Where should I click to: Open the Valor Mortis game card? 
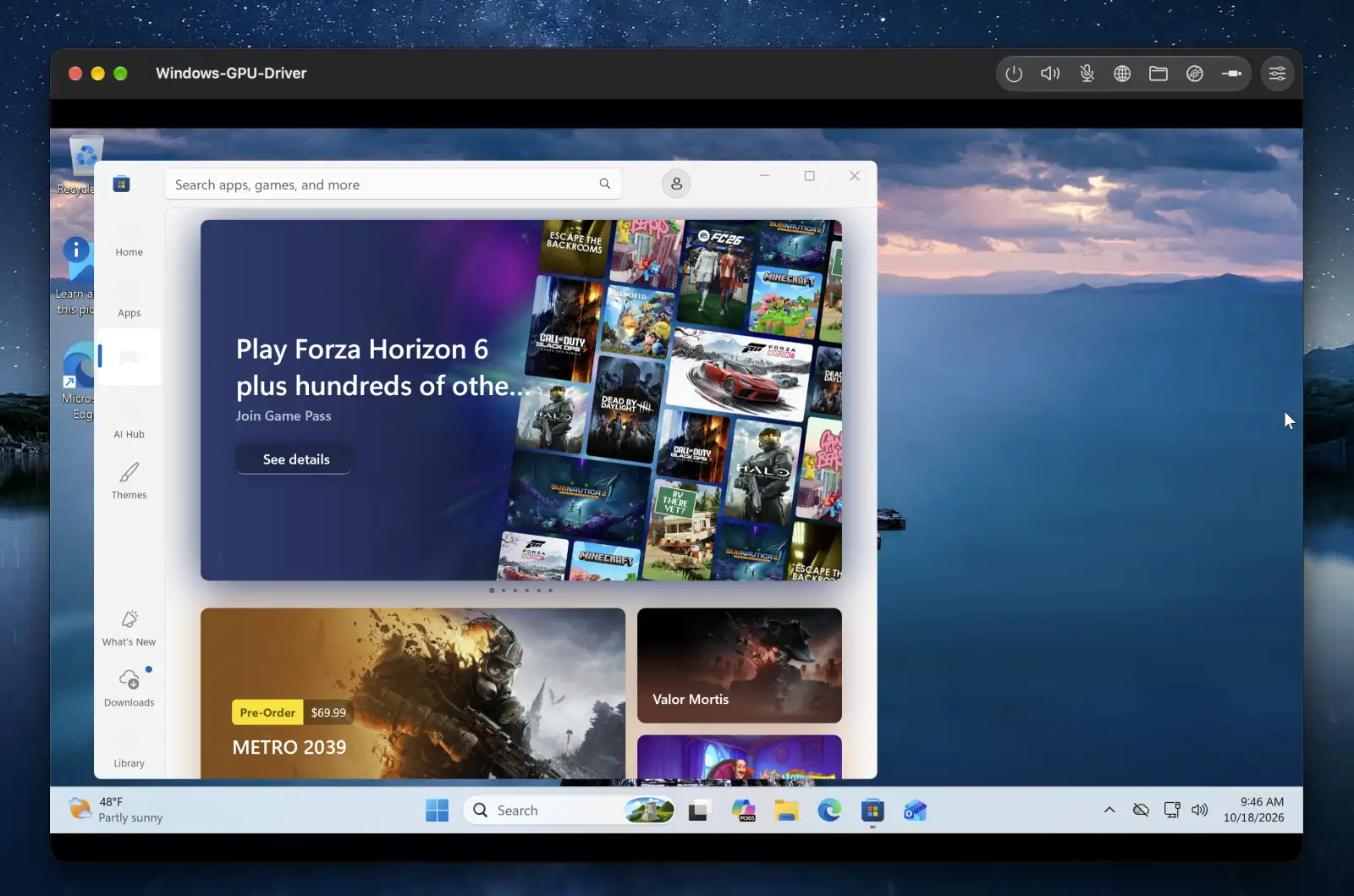tap(739, 665)
